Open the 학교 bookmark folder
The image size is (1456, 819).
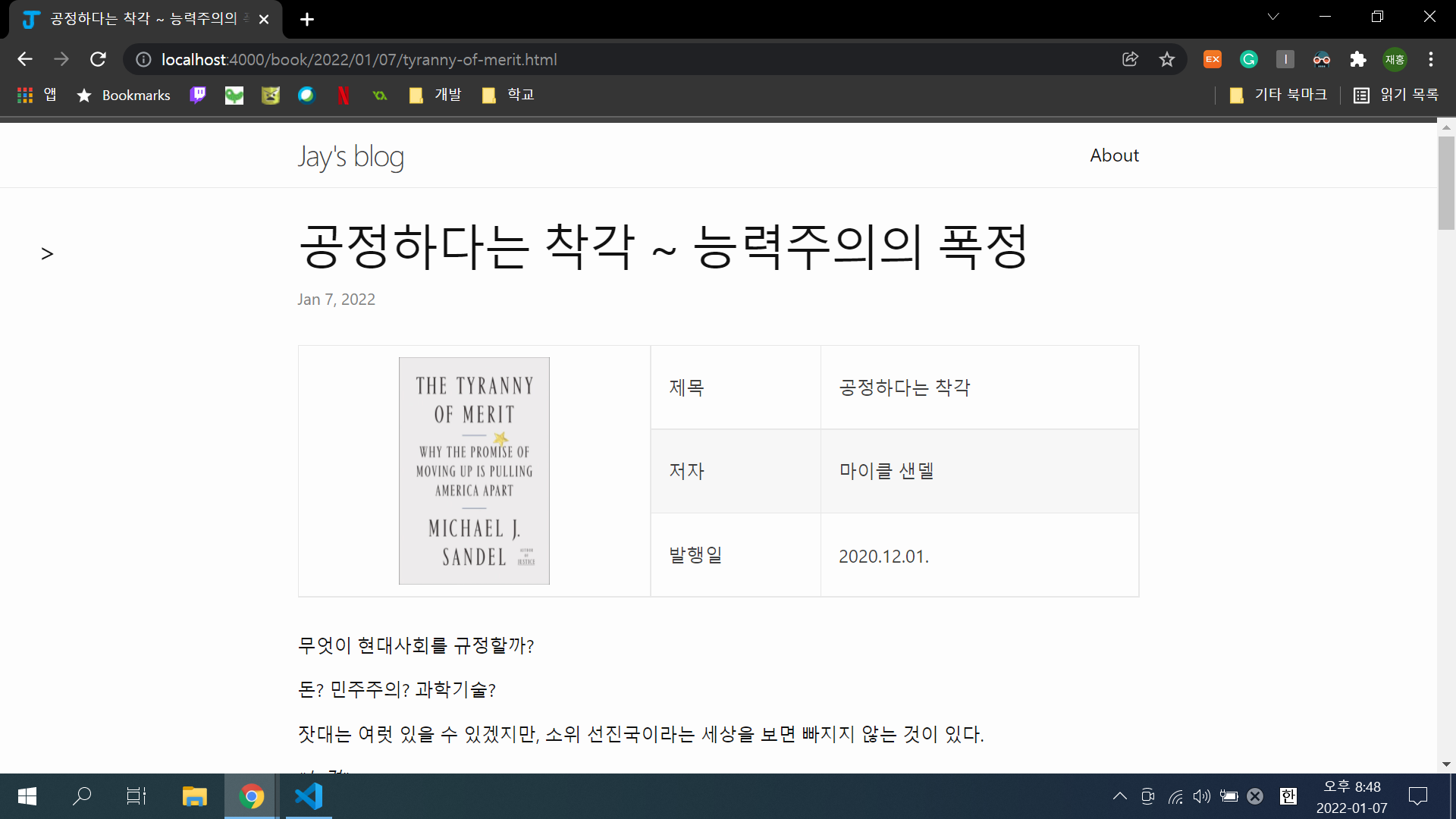[x=508, y=95]
